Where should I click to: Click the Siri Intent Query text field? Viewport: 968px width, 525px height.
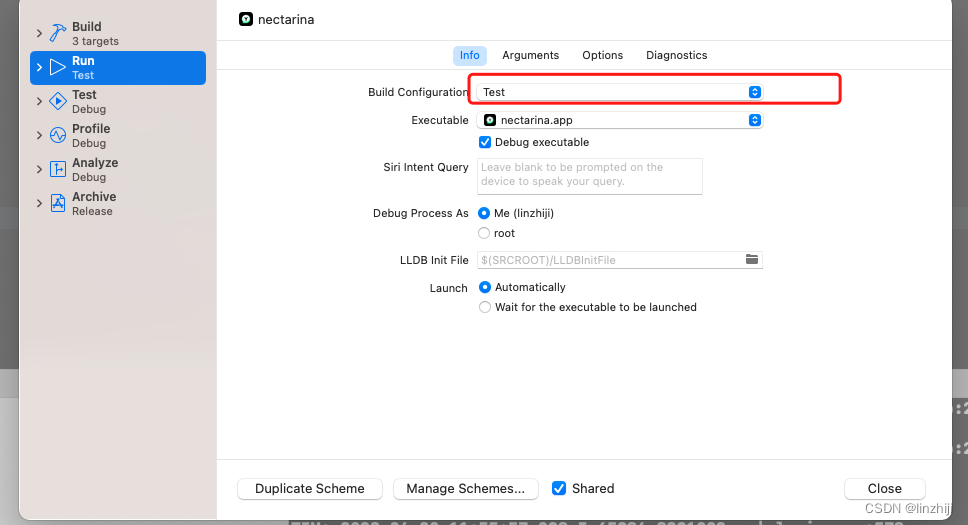pos(590,176)
